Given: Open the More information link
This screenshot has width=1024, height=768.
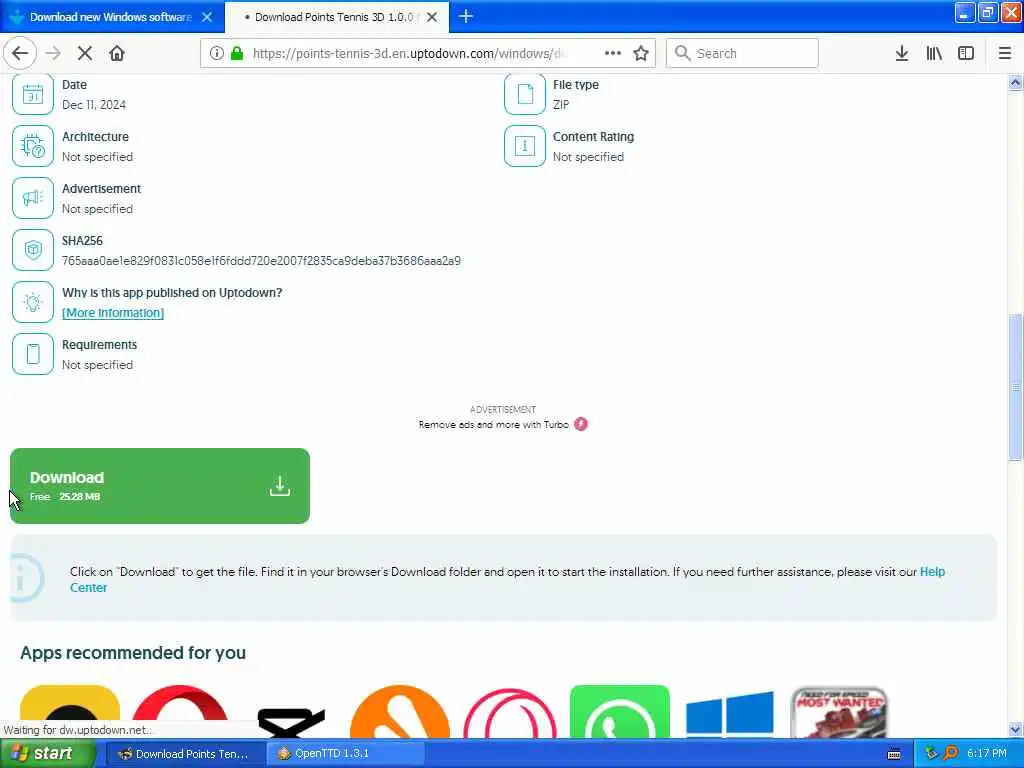Looking at the screenshot, I should tap(113, 313).
